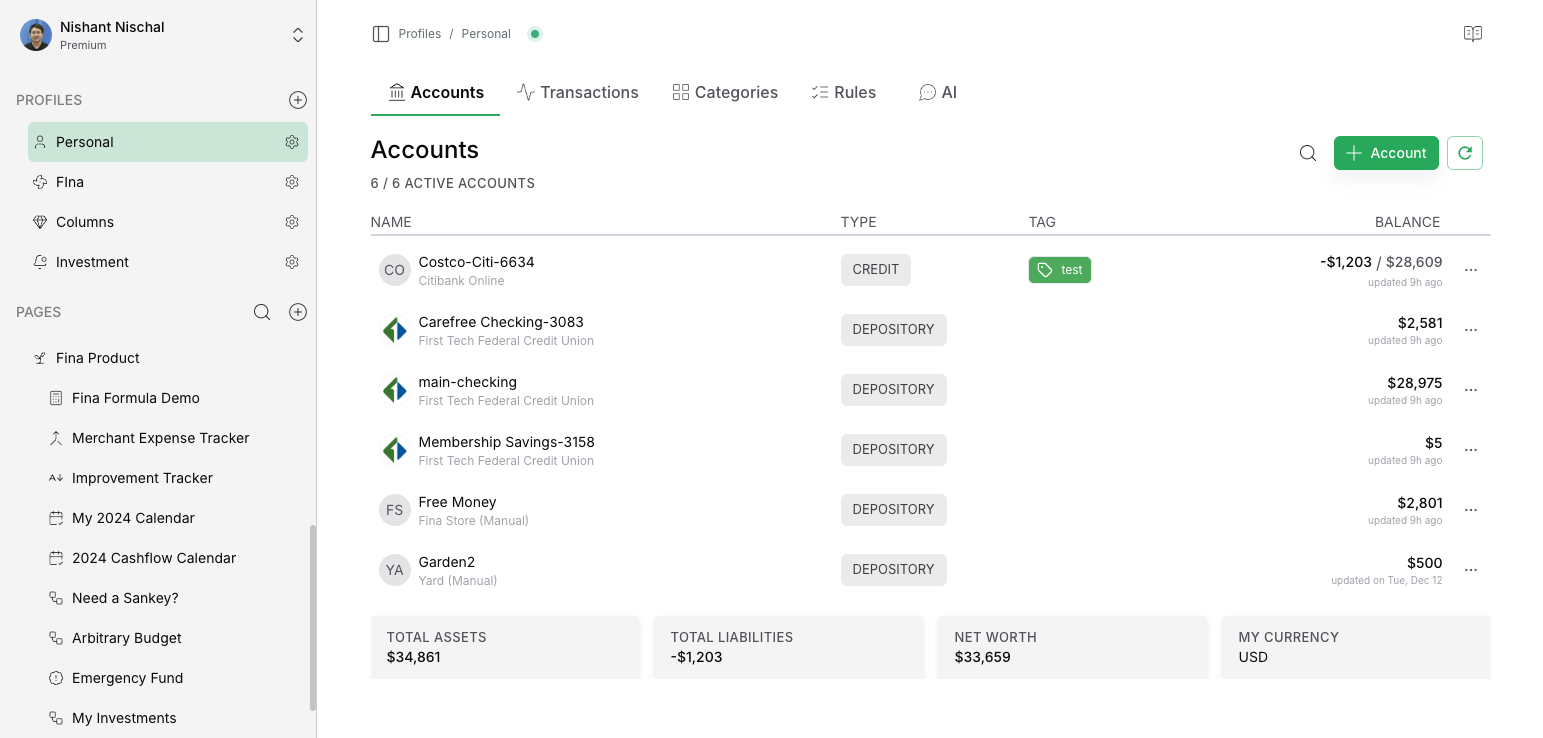Open the documentation book icon
The image size is (1543, 738).
point(1472,34)
